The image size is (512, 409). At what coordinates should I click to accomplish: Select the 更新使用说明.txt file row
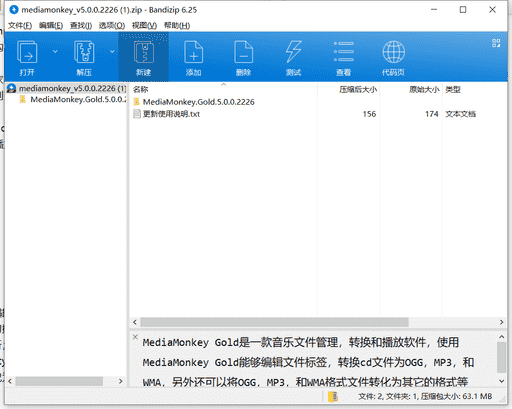point(171,114)
